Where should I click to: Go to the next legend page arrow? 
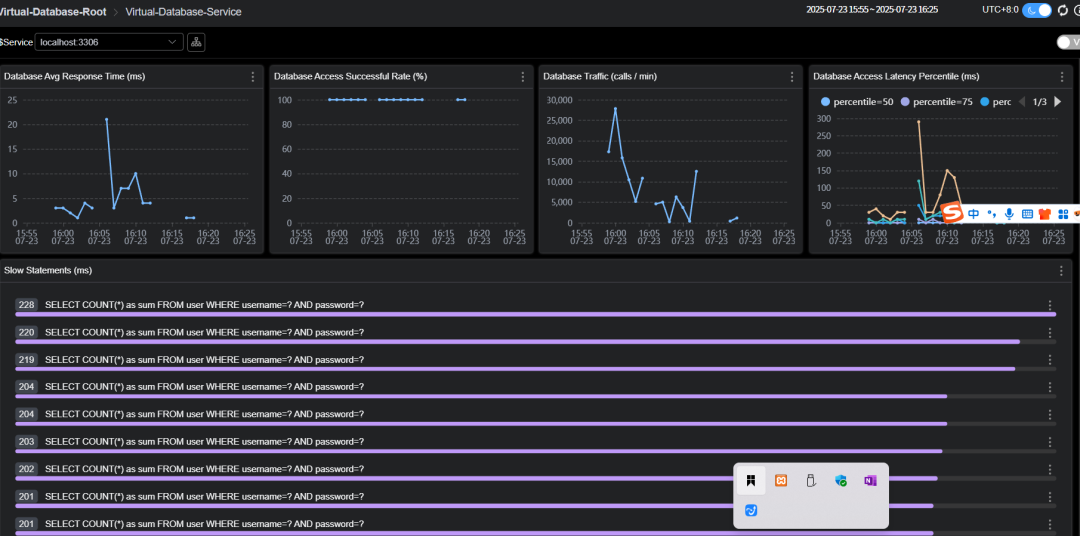click(1058, 102)
